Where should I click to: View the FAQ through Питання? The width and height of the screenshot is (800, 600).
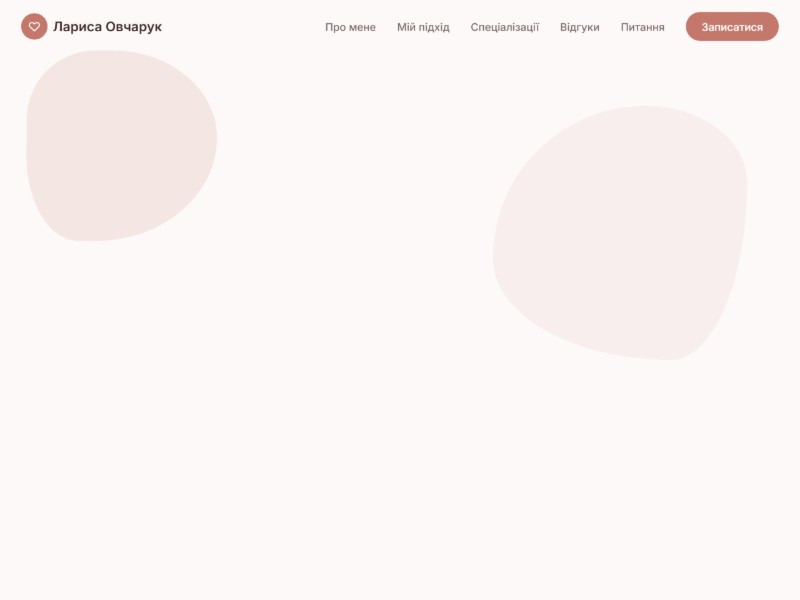(642, 27)
